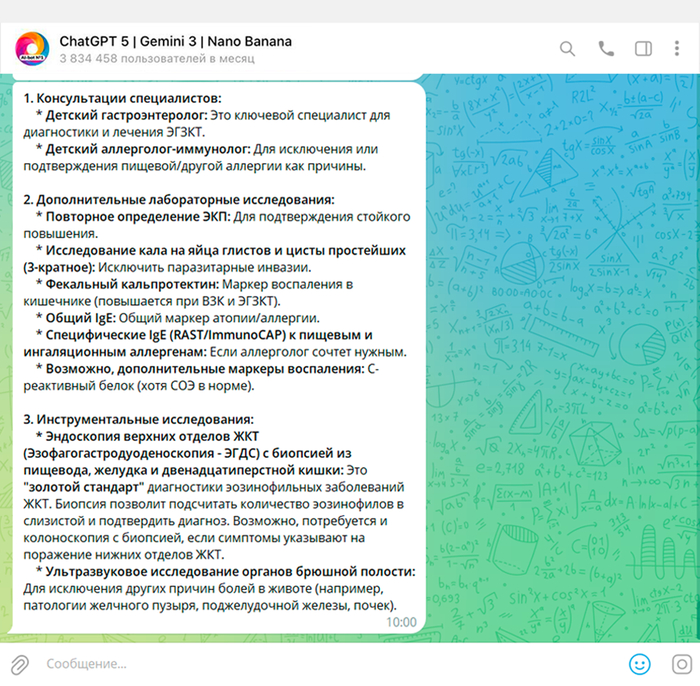Click the bot's round profile avatar
This screenshot has width=700, height=686.
pos(31,48)
